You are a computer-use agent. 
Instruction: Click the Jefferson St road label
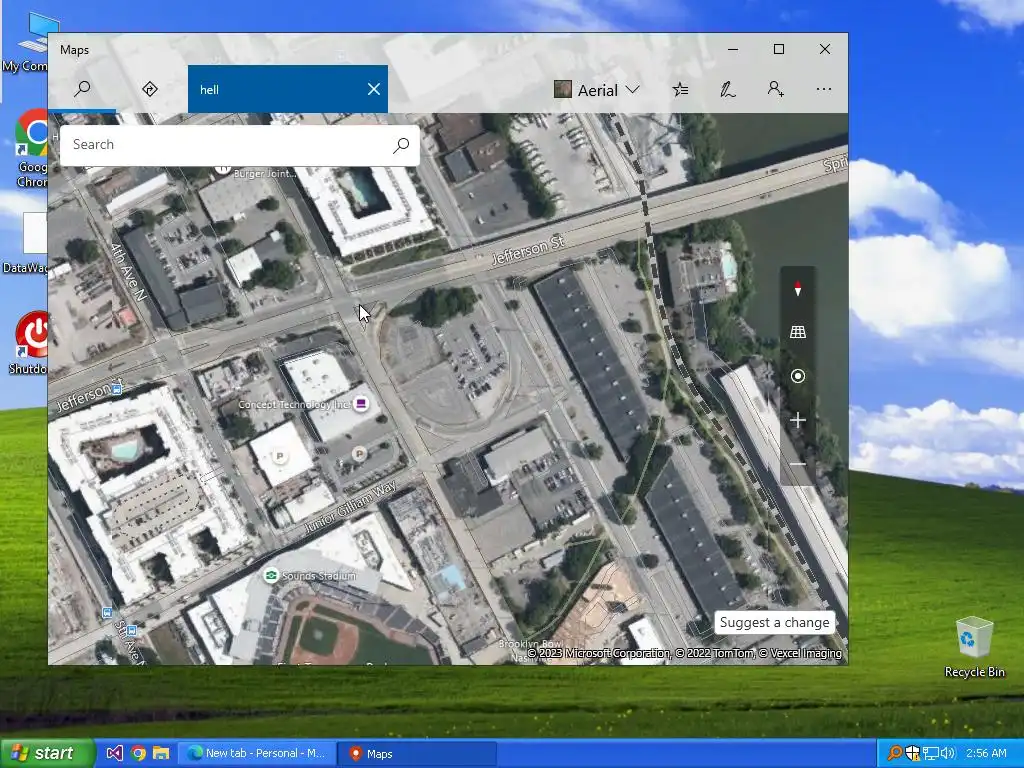point(527,250)
